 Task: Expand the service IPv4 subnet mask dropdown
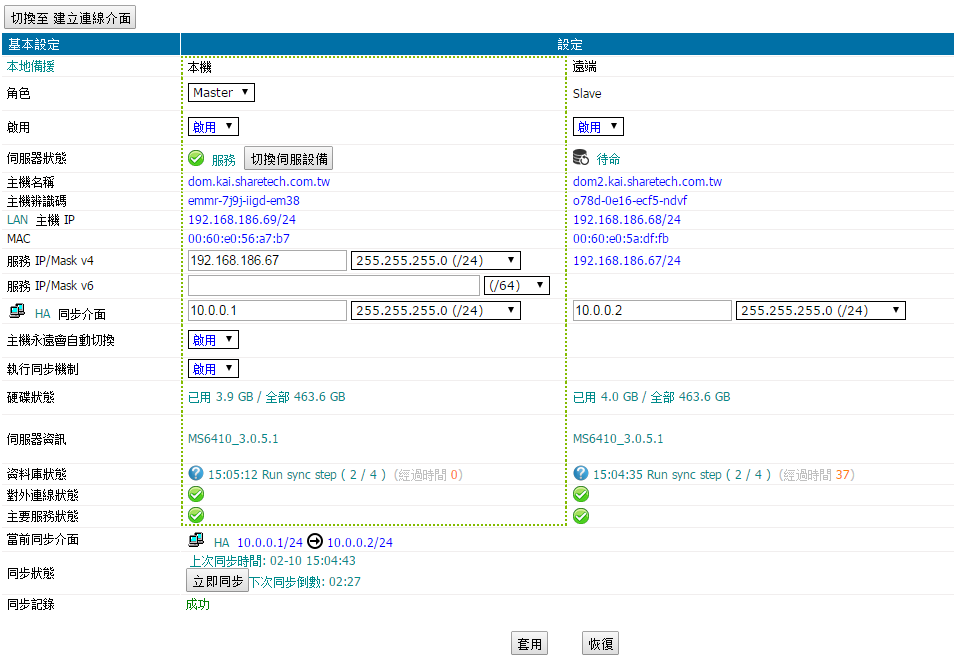(435, 261)
